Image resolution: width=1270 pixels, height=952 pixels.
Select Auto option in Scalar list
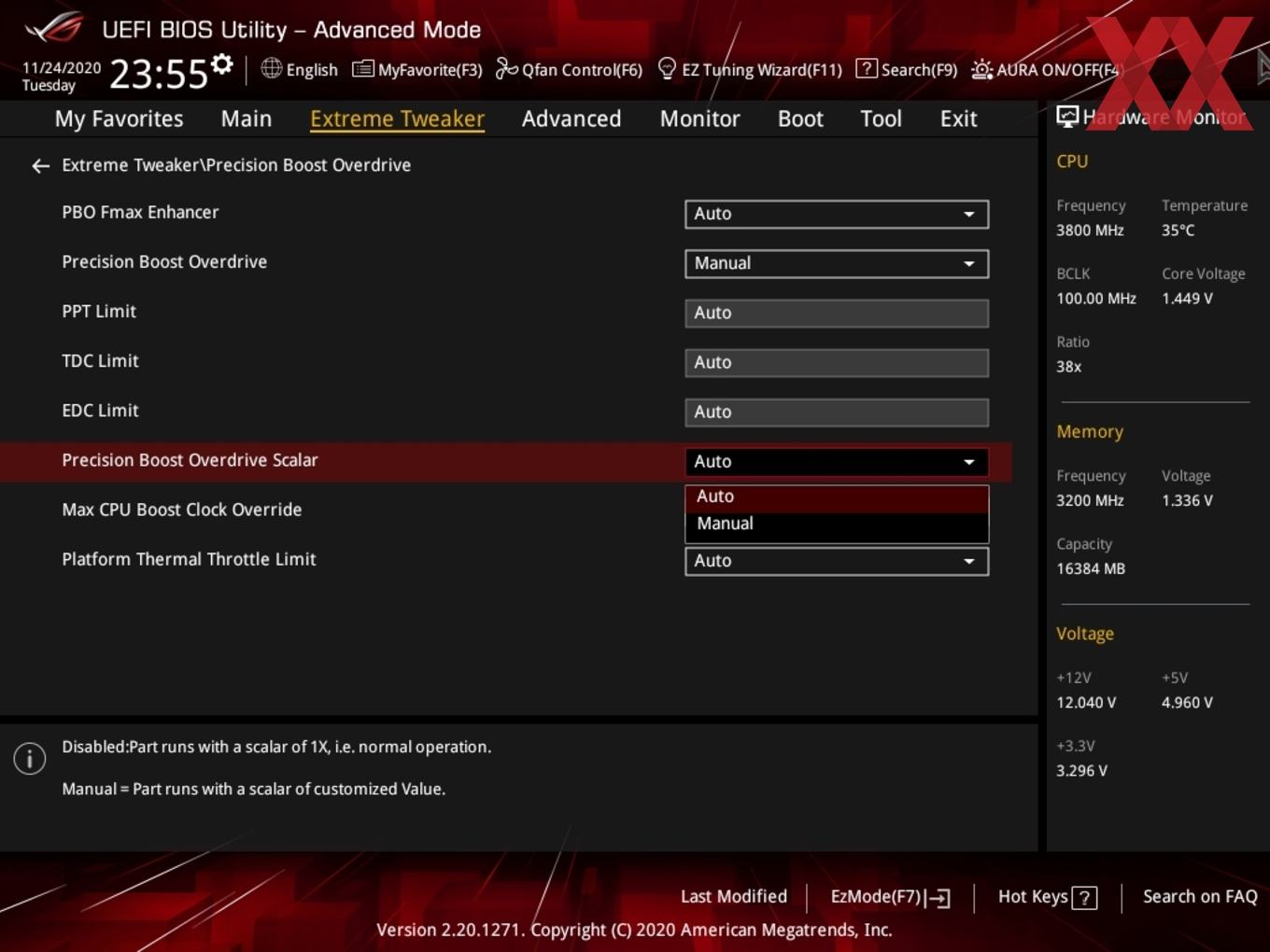tap(837, 497)
